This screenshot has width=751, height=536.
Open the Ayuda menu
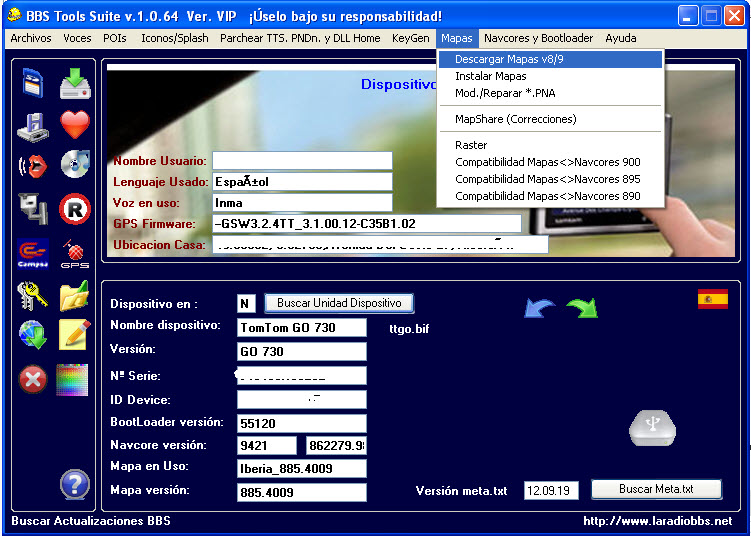[x=621, y=38]
